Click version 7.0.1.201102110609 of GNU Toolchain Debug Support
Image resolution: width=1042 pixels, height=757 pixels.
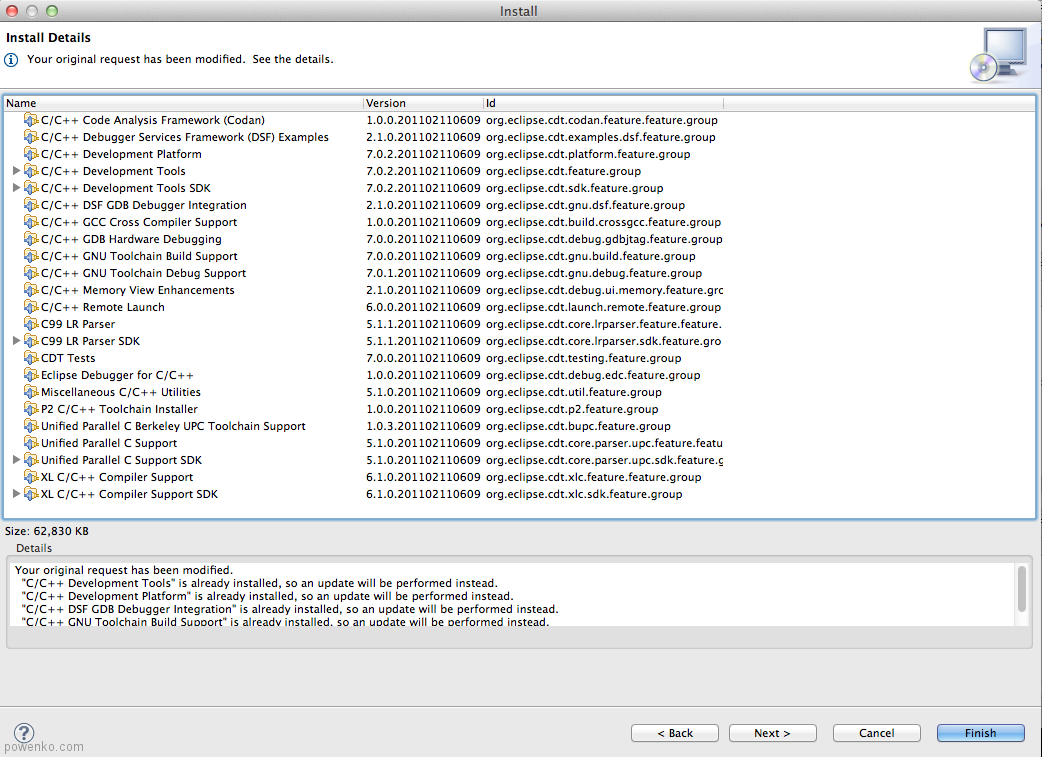pos(423,273)
